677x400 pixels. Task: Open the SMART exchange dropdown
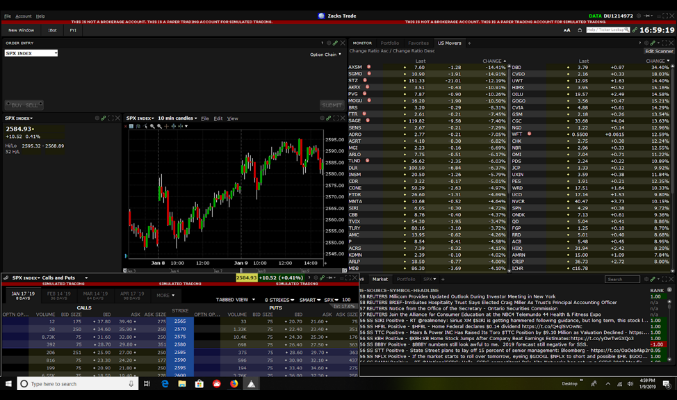tap(310, 300)
